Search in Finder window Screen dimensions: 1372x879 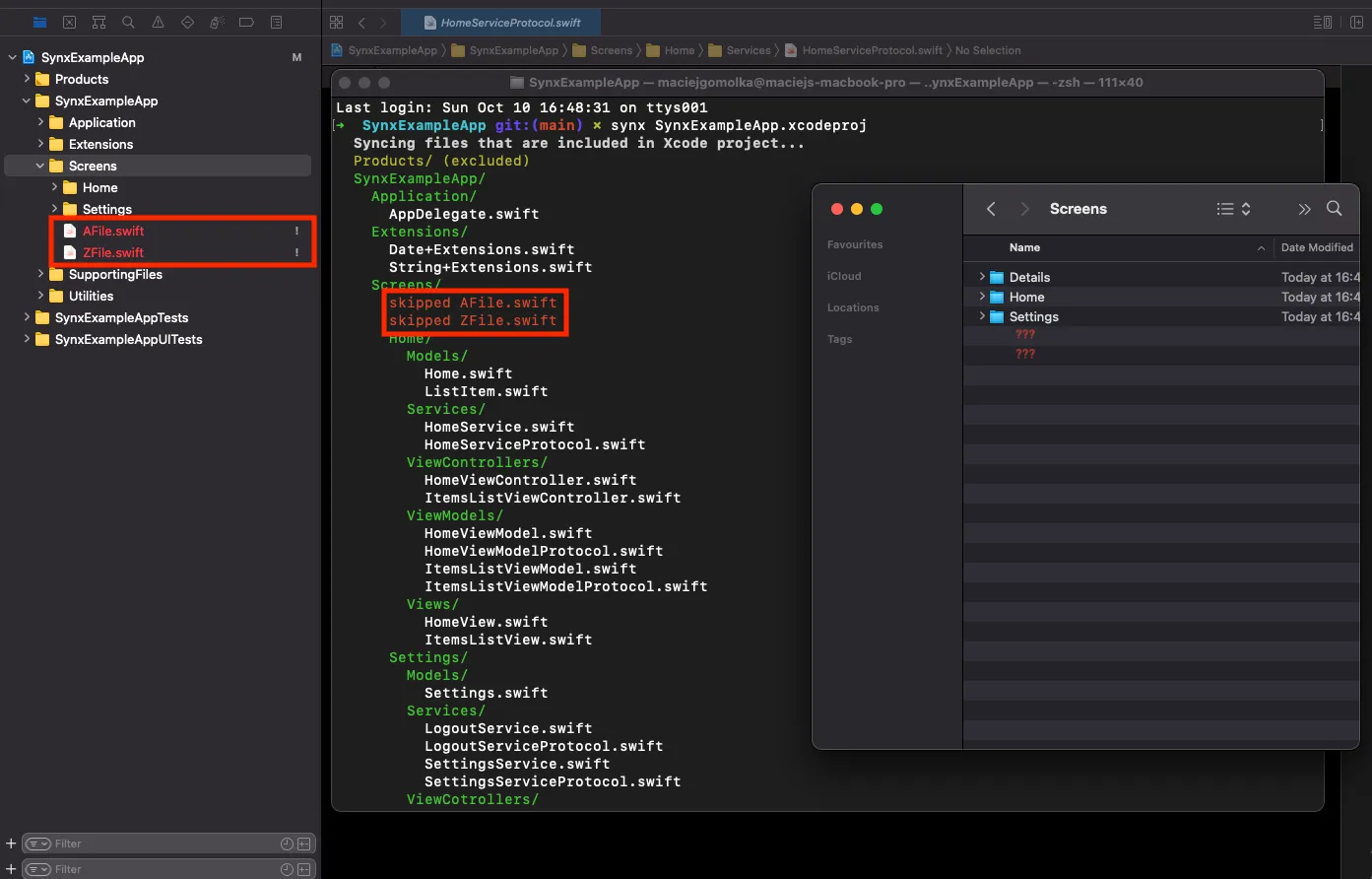coord(1335,208)
